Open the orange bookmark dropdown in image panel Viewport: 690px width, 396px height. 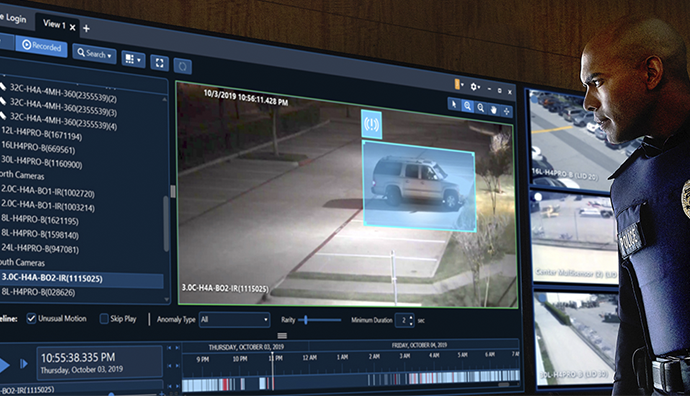pyautogui.click(x=459, y=84)
